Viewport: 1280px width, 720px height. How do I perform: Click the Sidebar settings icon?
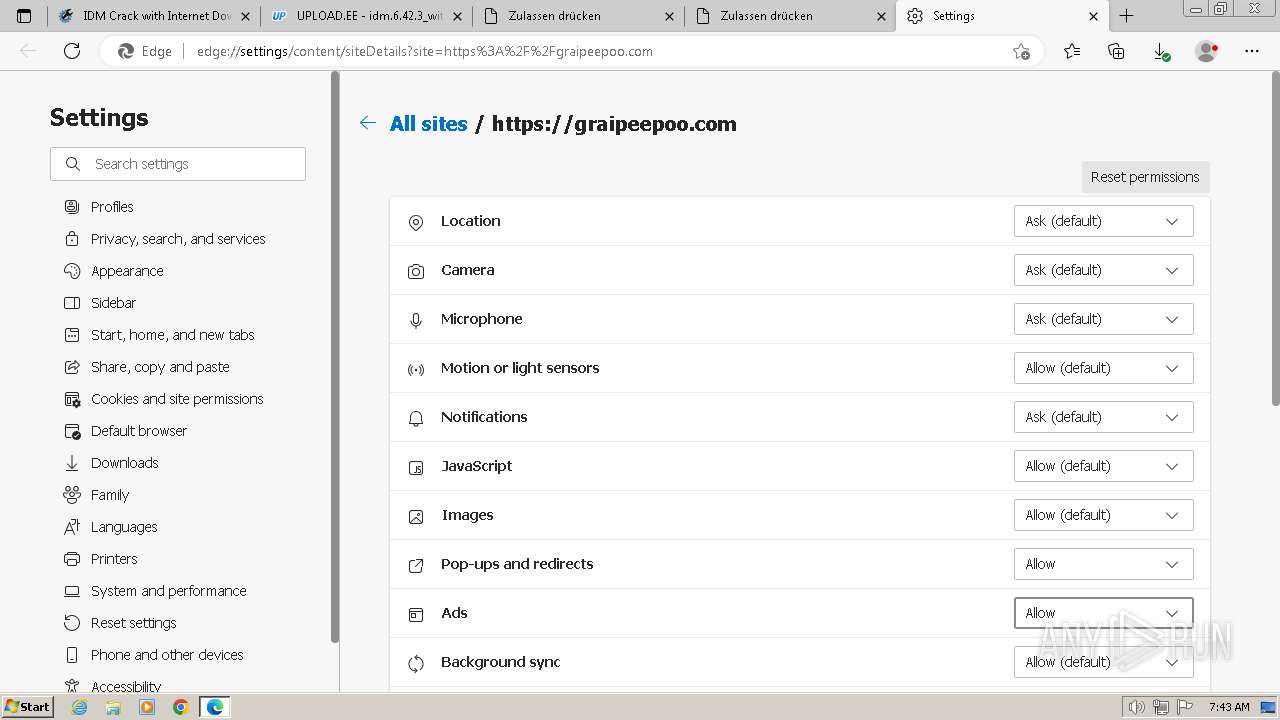click(72, 303)
